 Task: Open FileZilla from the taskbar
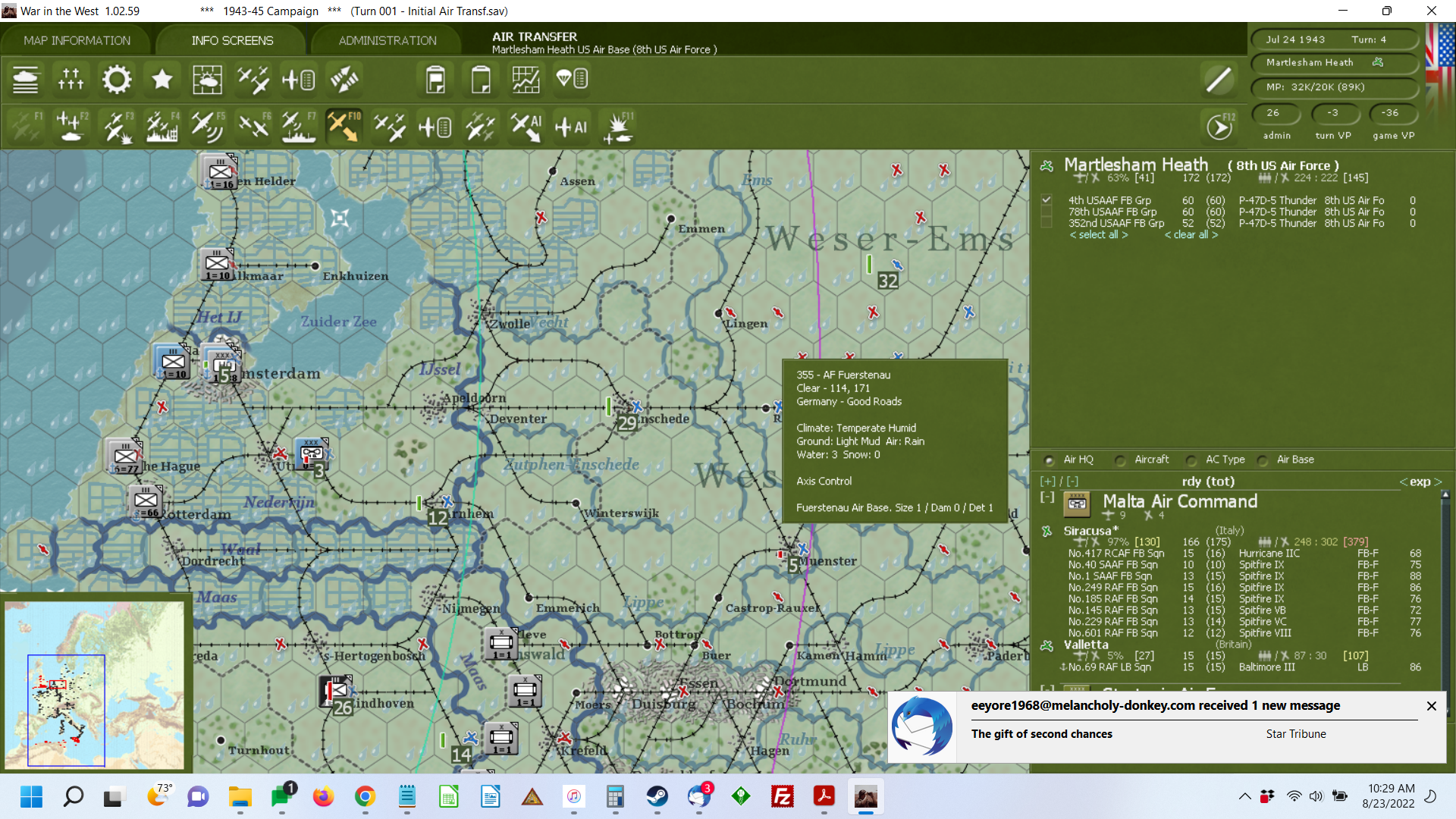(782, 797)
